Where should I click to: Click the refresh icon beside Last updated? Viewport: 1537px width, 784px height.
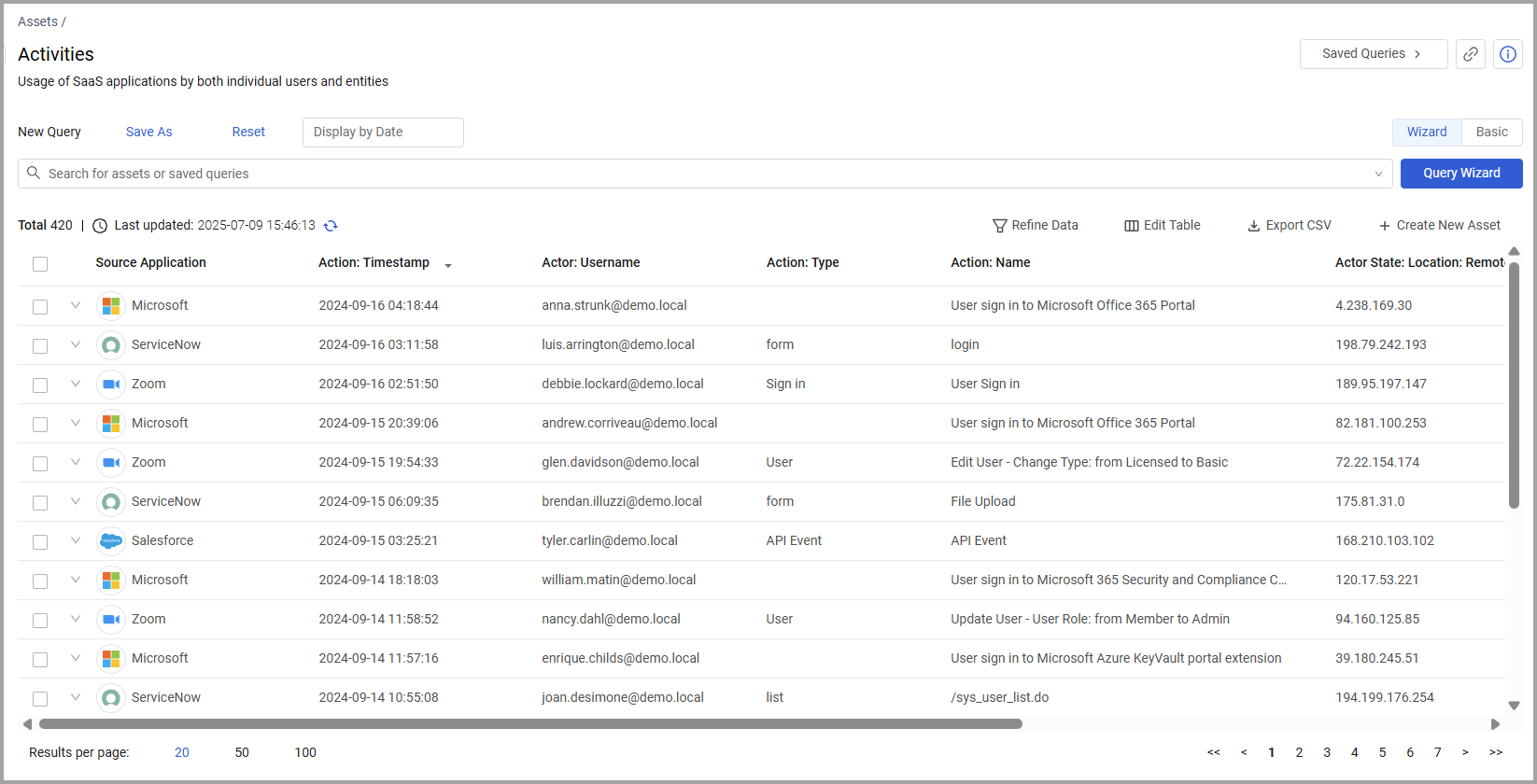click(331, 226)
